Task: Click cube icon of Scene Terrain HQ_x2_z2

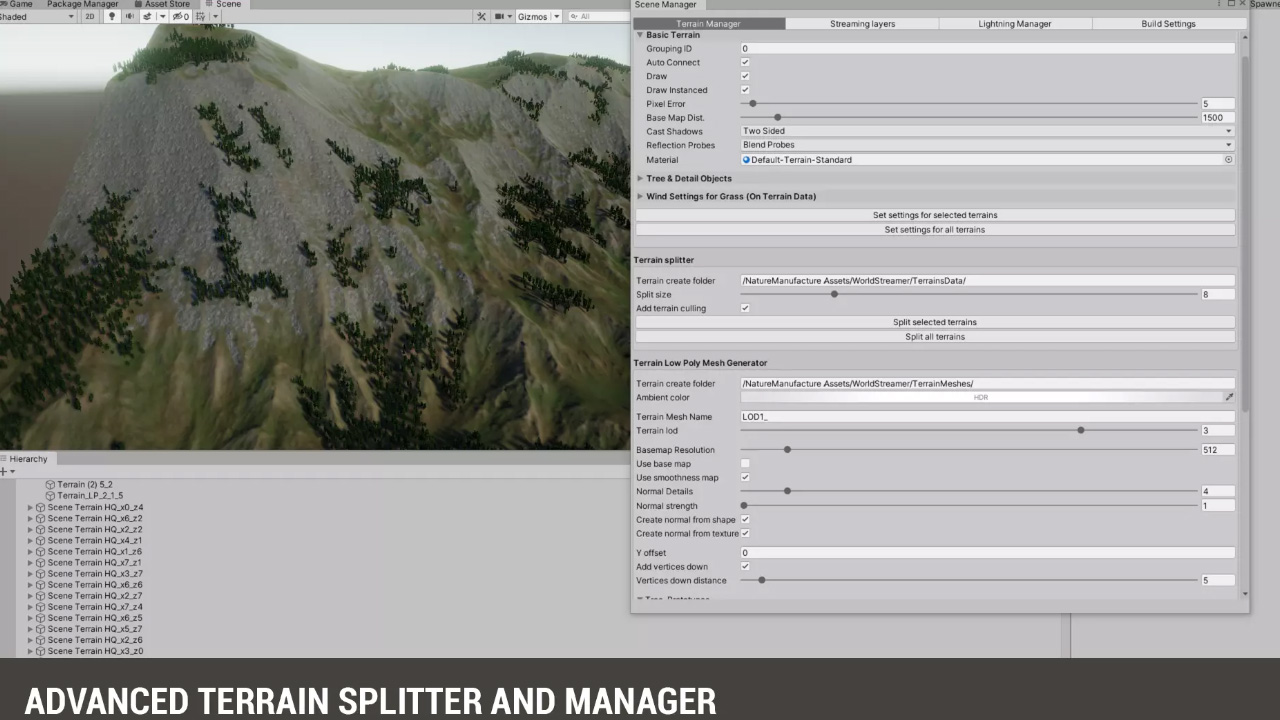Action: (41, 529)
